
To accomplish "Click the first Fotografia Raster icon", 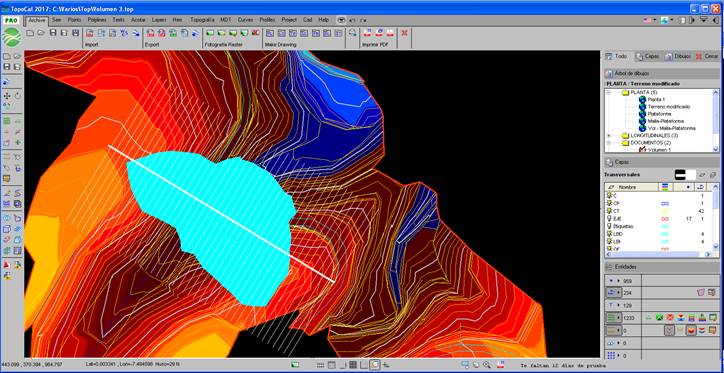I will [210, 33].
